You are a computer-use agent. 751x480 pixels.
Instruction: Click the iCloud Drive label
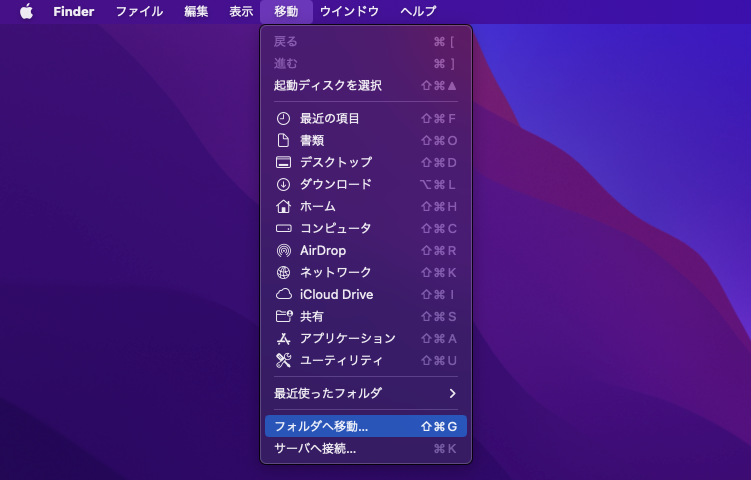pos(337,295)
